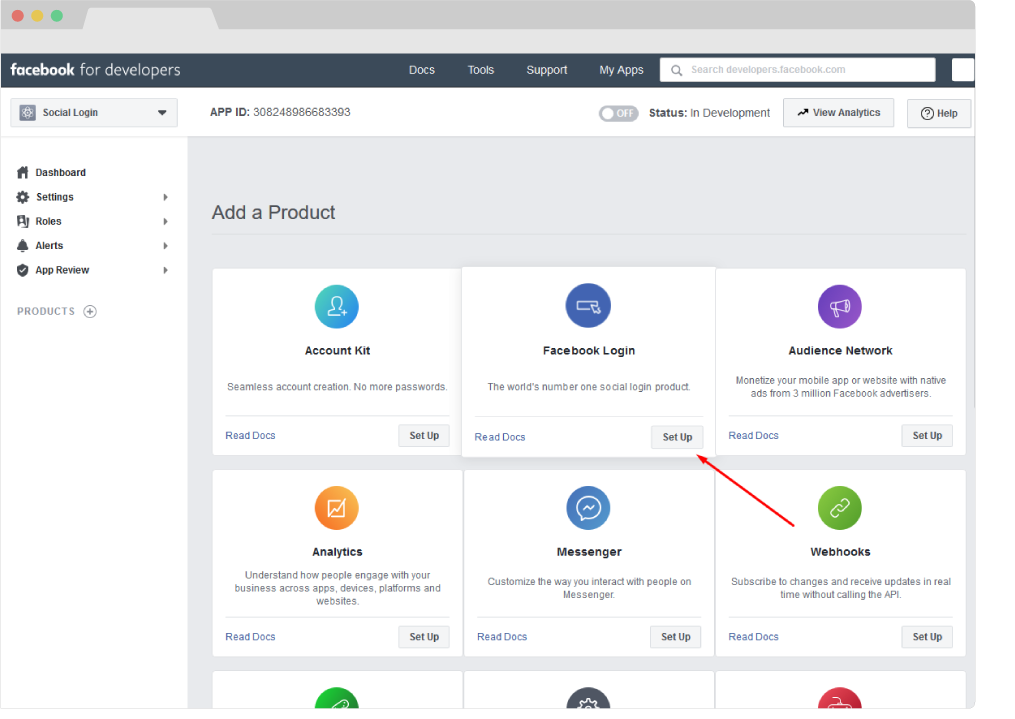Open the Social Login app dropdown
Image resolution: width=1015 pixels, height=719 pixels.
coord(94,113)
